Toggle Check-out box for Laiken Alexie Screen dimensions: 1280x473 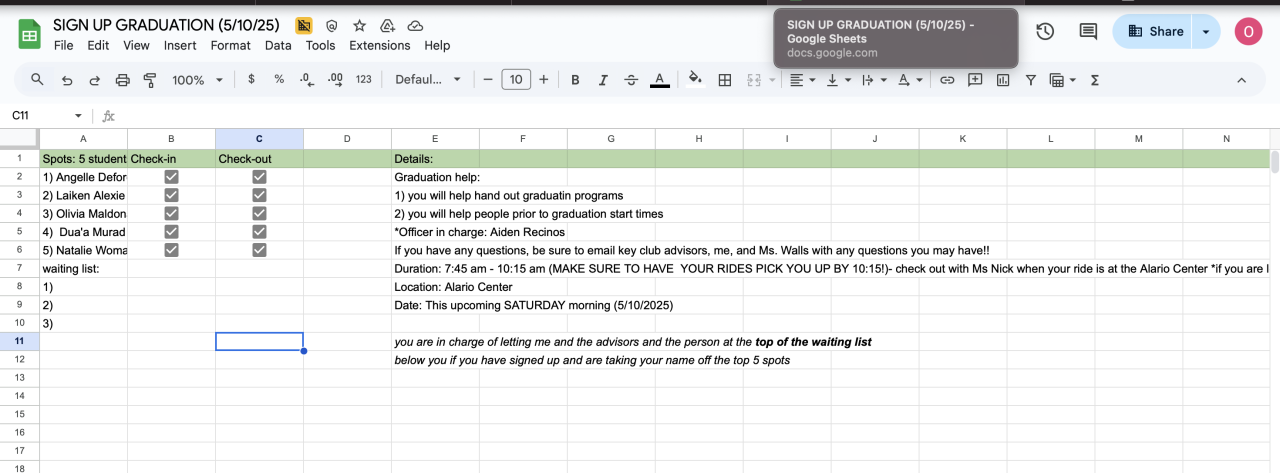(259, 195)
